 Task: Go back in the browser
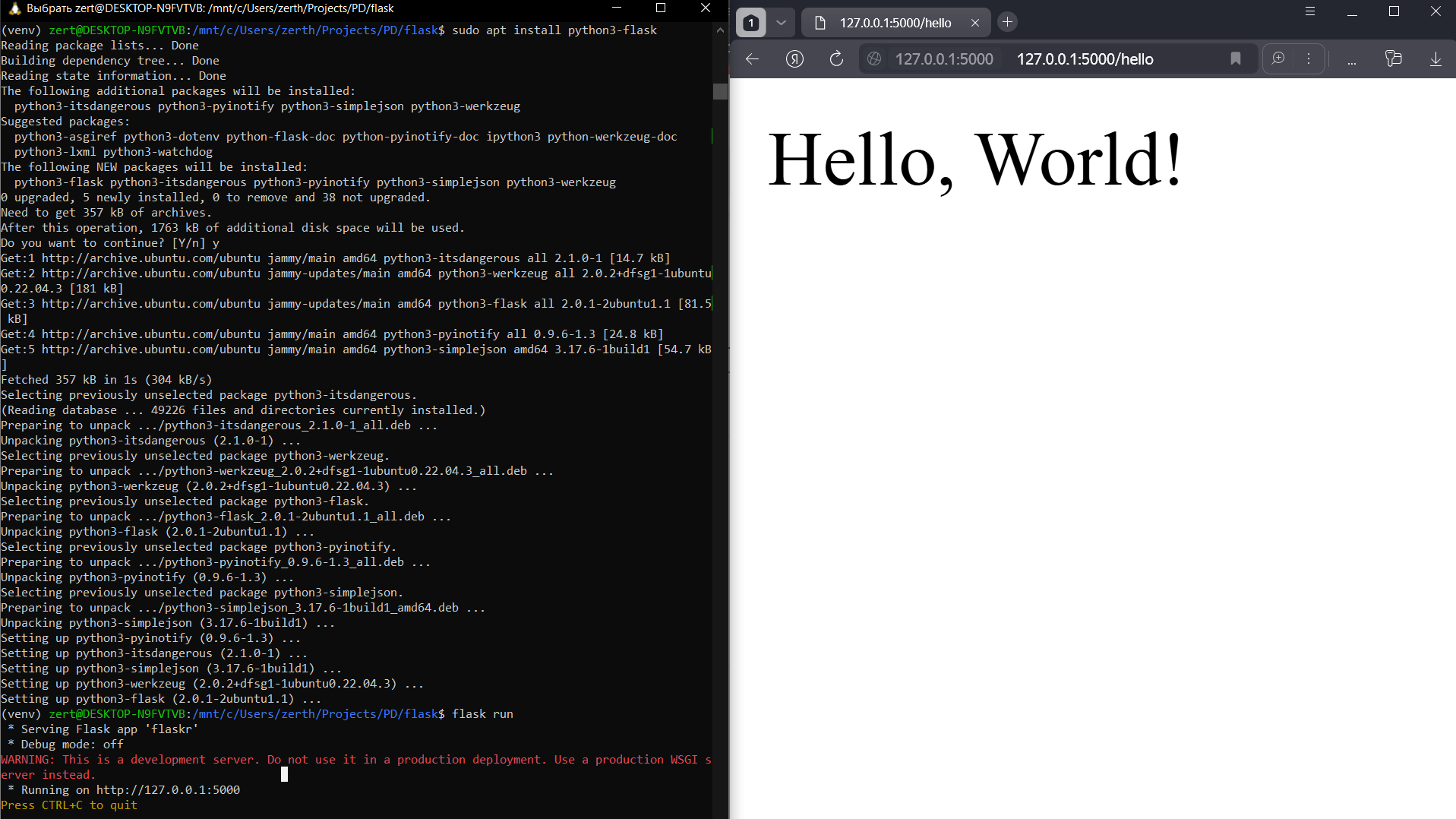pyautogui.click(x=752, y=58)
